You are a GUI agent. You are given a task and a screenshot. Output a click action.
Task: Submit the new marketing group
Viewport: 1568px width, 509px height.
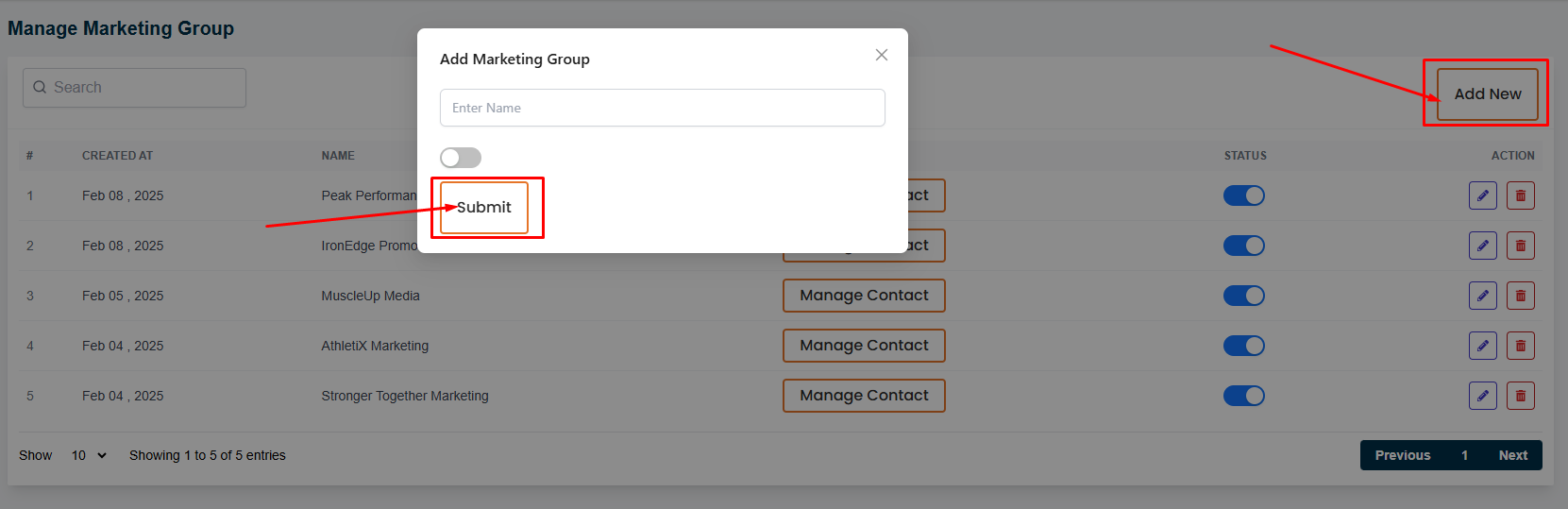pos(484,207)
